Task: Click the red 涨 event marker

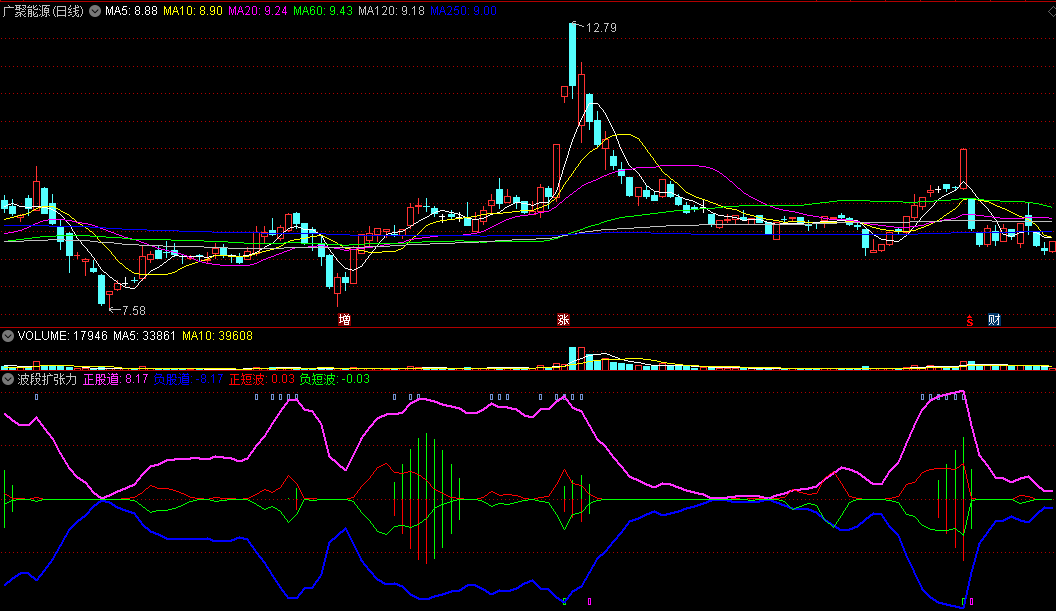Action: [564, 320]
